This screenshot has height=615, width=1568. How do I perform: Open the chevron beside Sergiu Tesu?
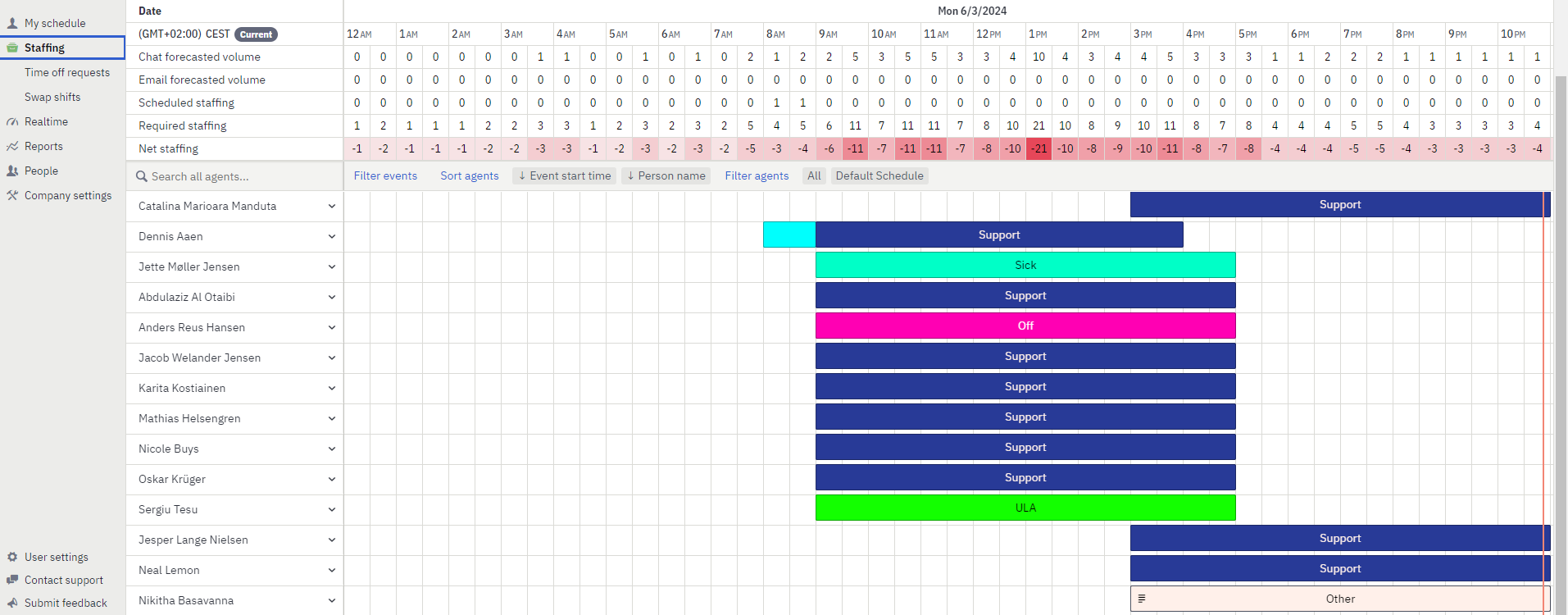pos(332,510)
